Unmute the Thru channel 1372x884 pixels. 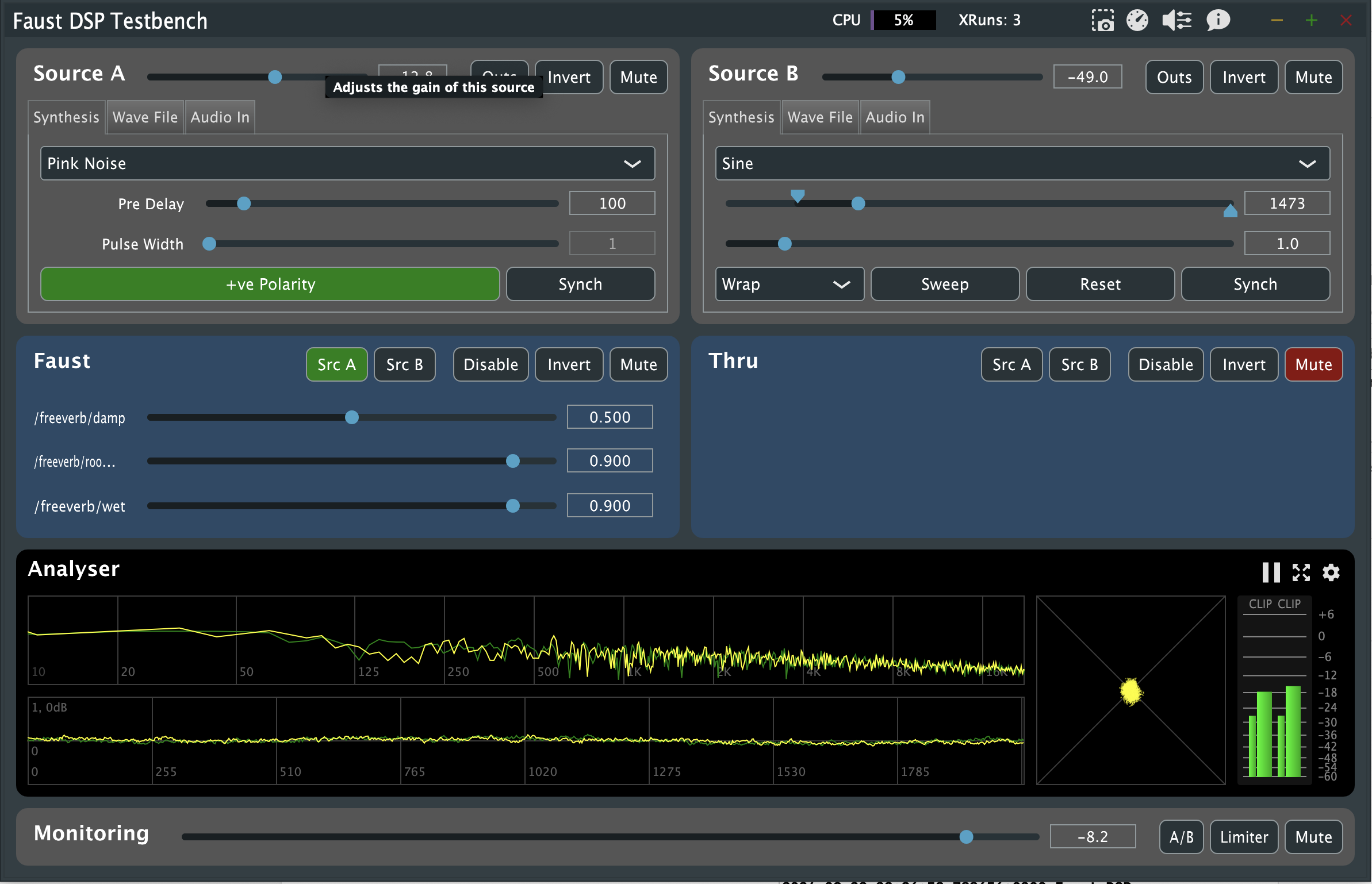coord(1313,364)
